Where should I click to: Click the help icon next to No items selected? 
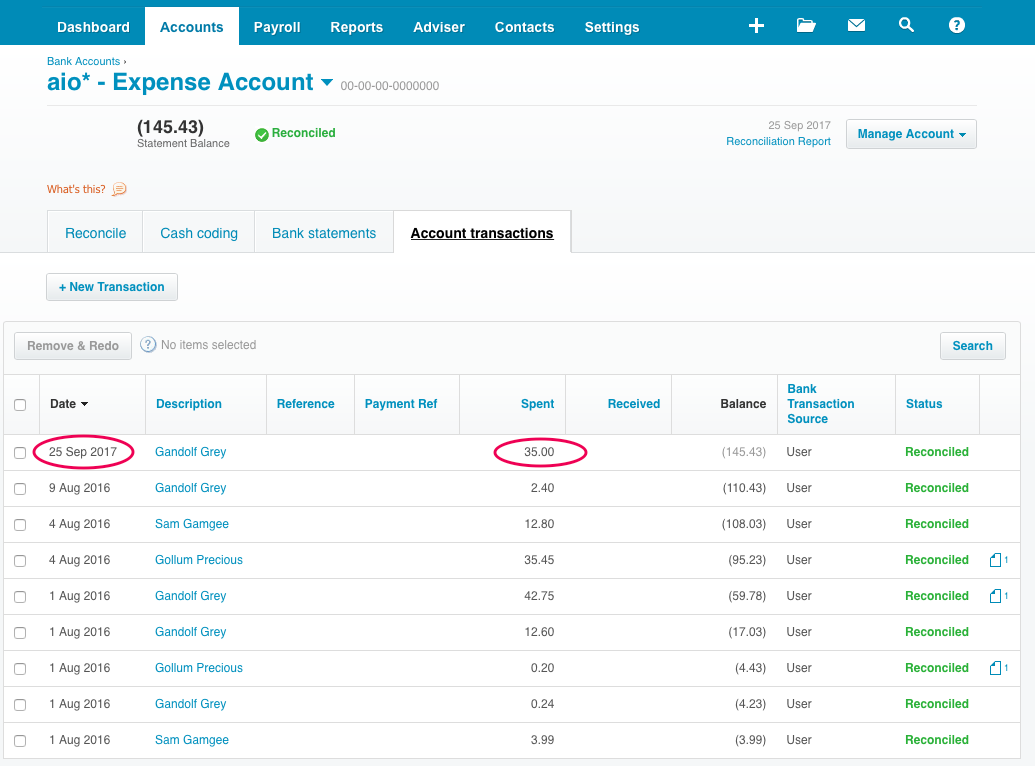(x=148, y=344)
